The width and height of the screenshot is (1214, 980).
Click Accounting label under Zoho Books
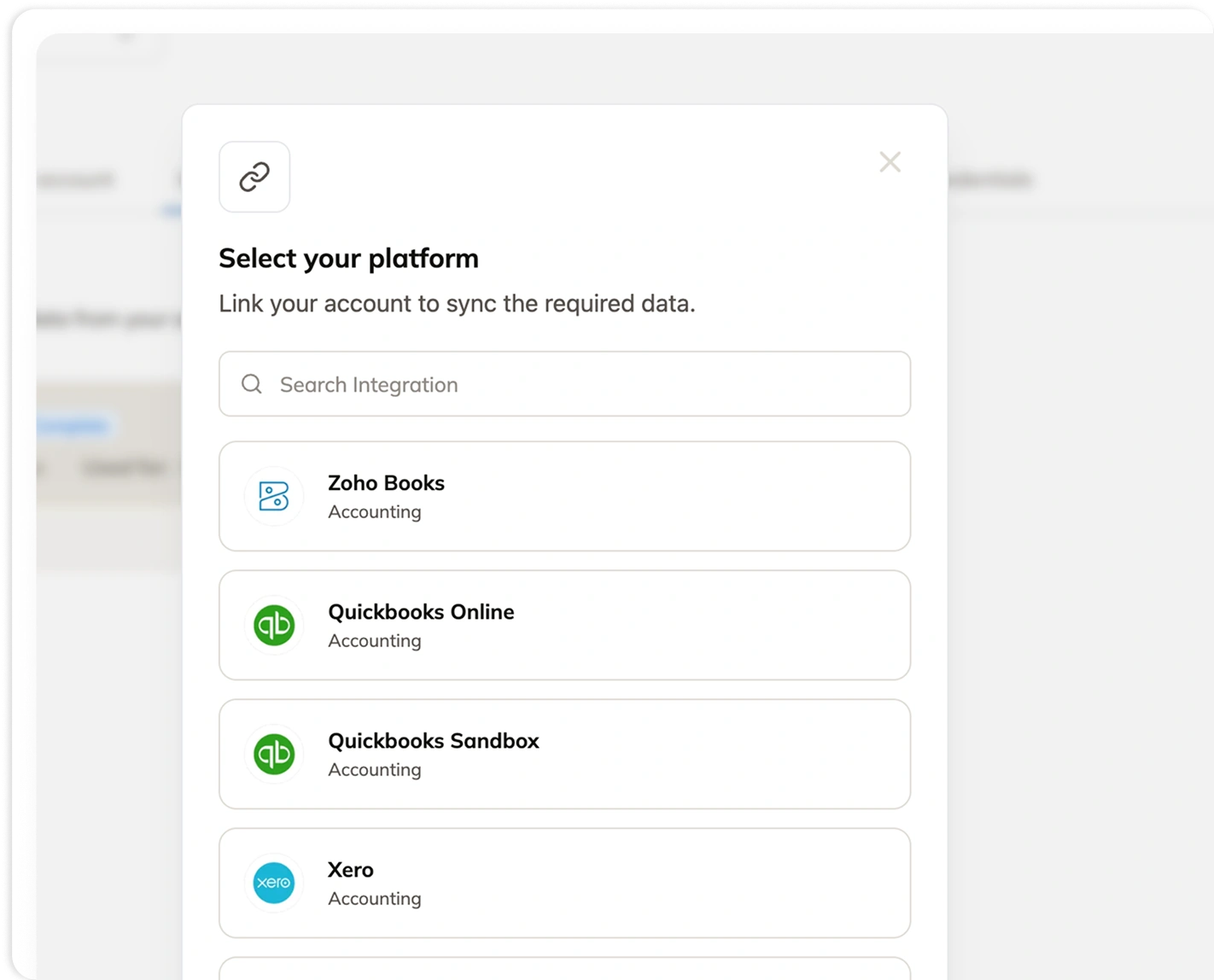[x=375, y=512]
